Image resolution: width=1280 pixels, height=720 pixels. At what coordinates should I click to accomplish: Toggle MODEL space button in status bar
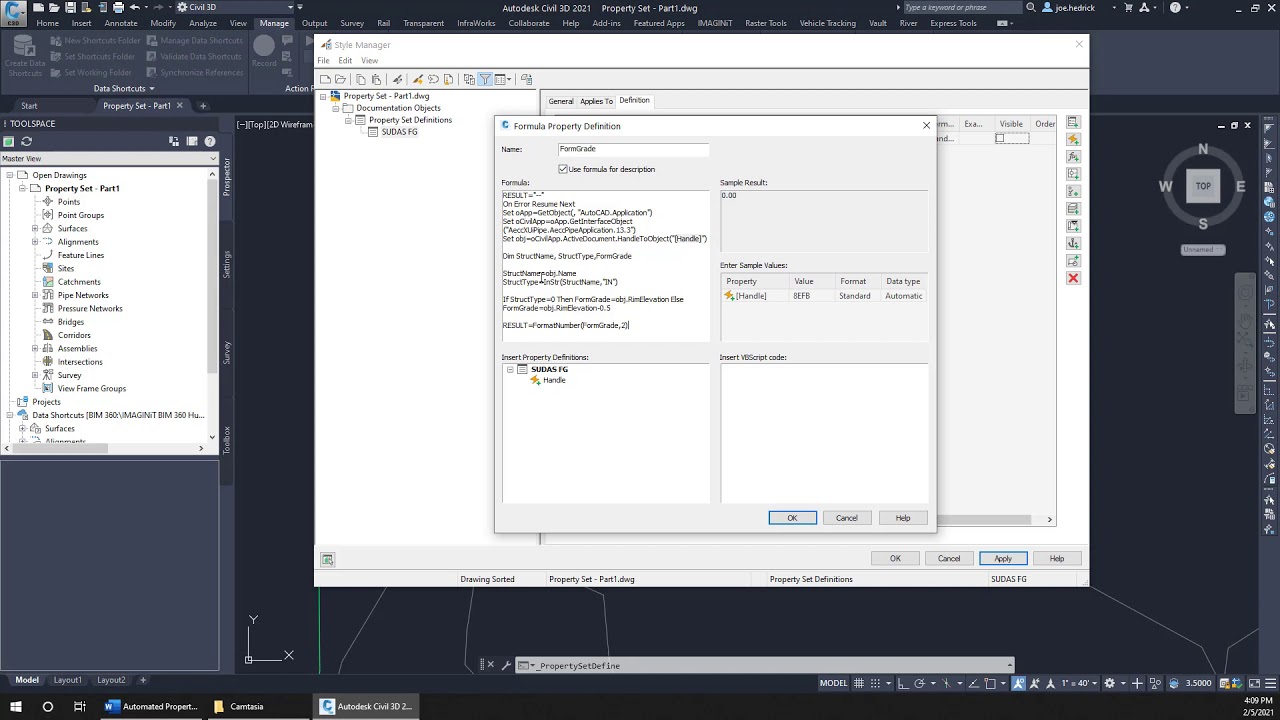[833, 683]
